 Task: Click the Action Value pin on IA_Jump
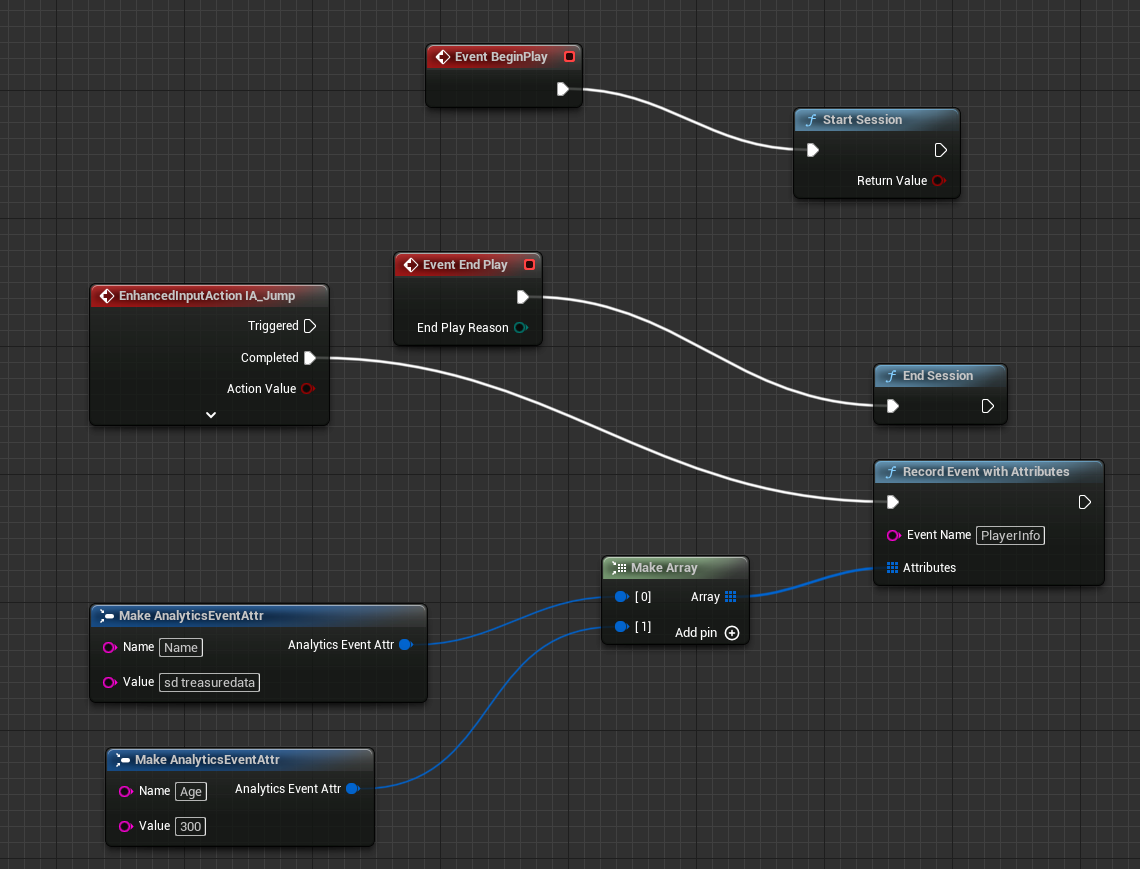tap(308, 389)
